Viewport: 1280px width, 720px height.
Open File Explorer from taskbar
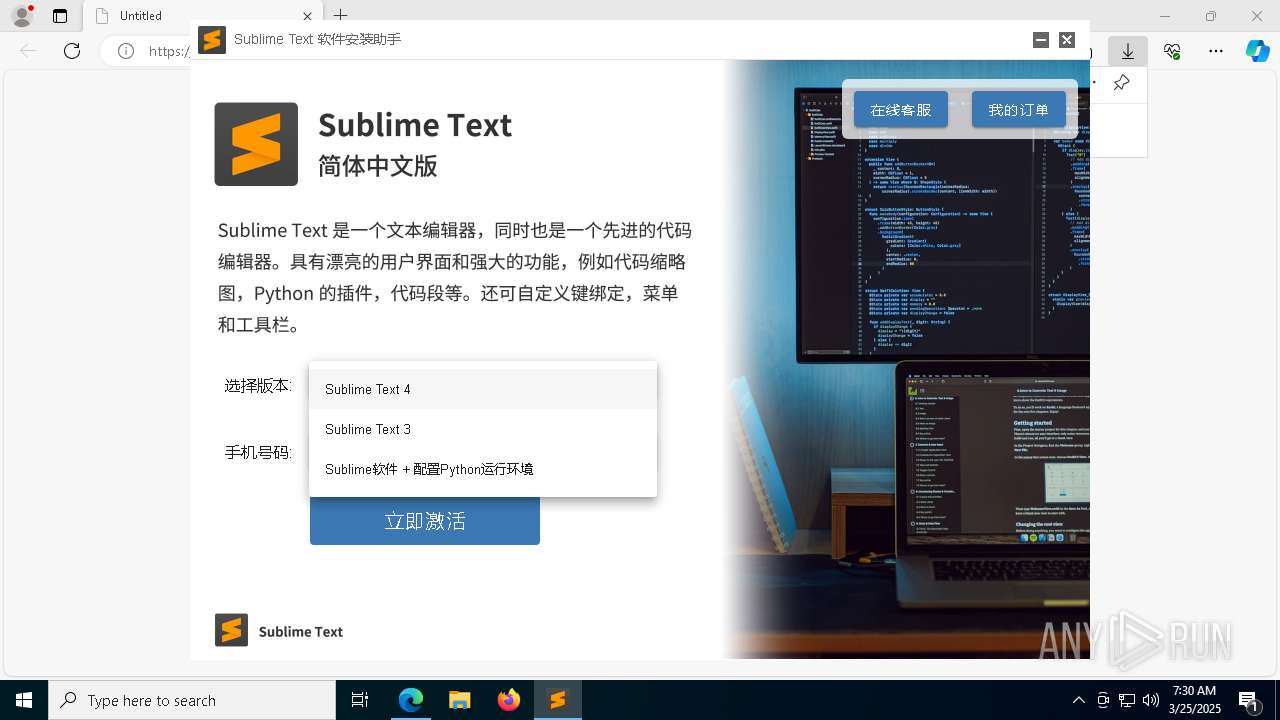point(459,700)
